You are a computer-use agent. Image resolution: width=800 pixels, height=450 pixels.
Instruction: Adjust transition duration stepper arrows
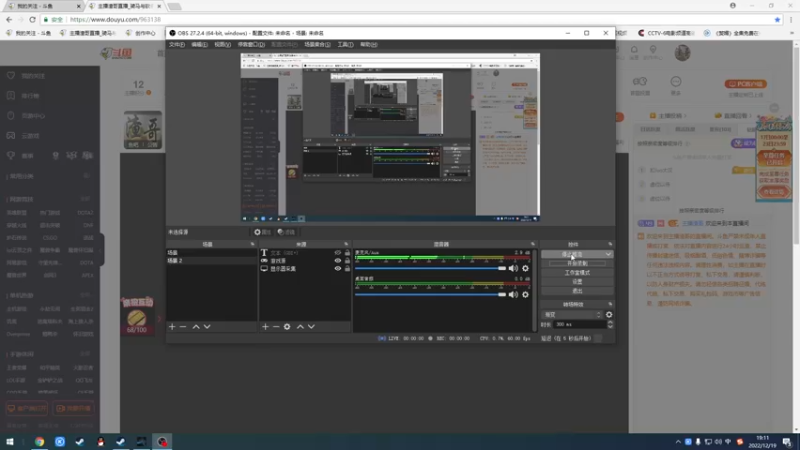tap(610, 324)
